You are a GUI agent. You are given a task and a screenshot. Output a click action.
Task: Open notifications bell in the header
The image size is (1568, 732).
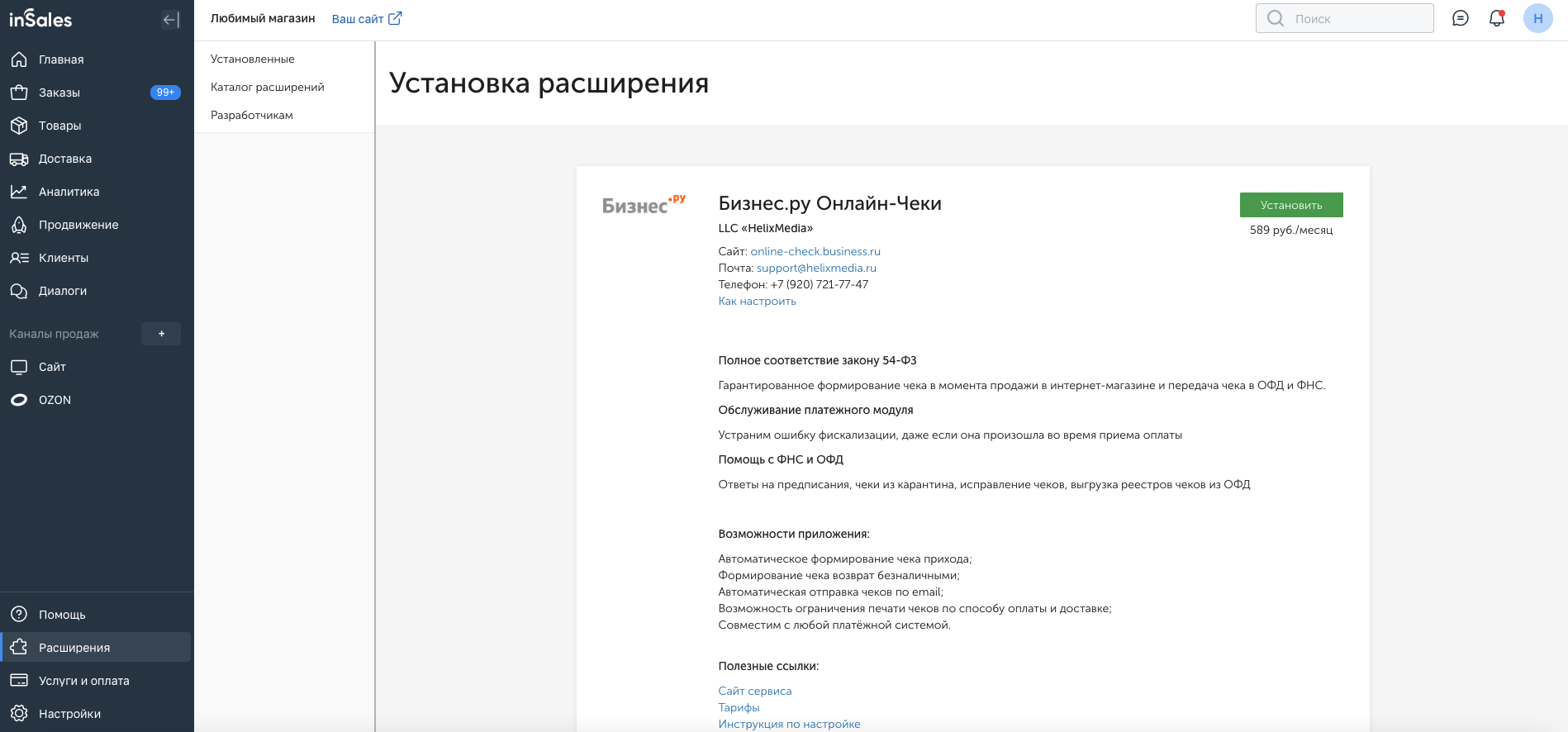click(1497, 18)
